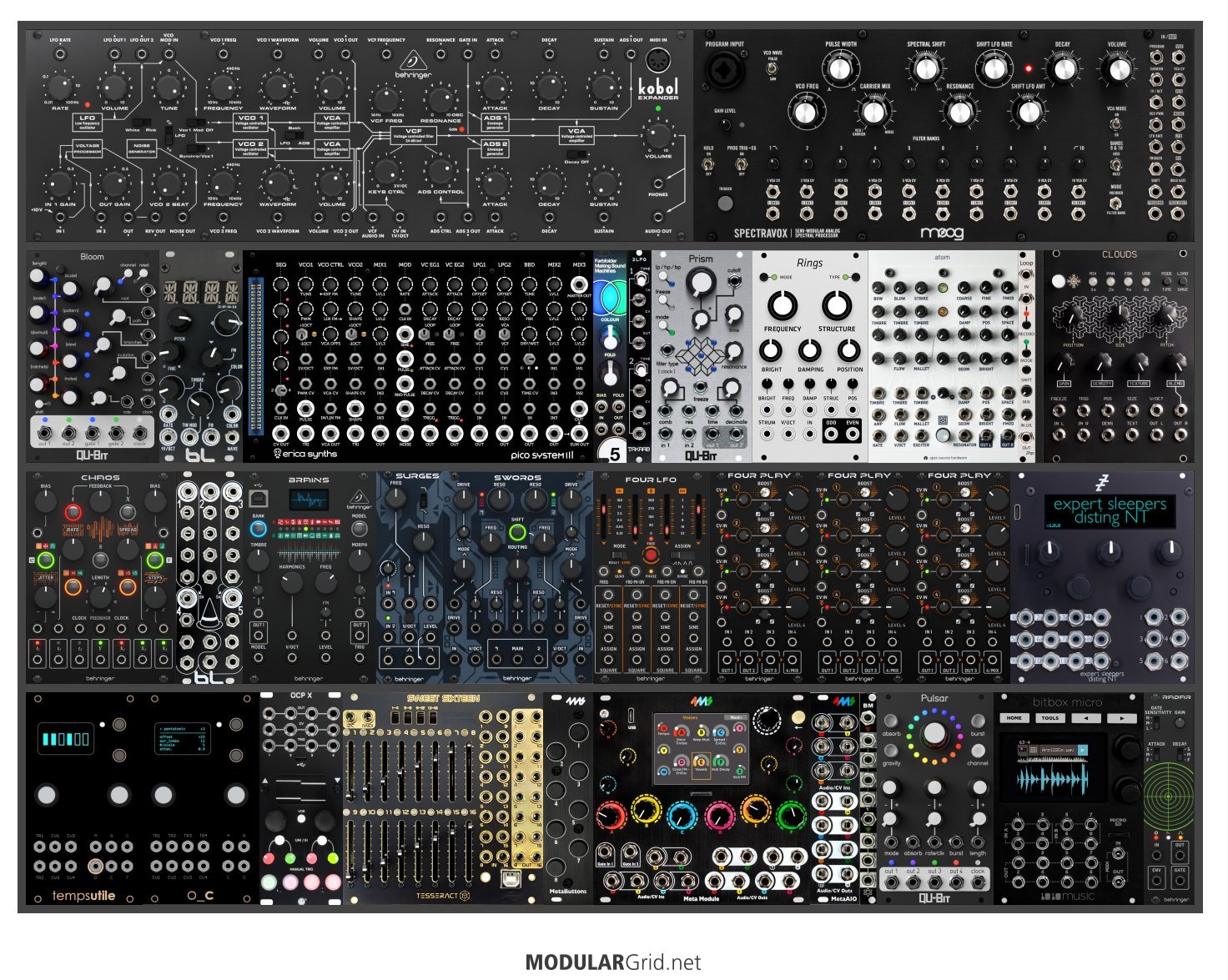
Task: Click the Program Input combo jack on Spectravox
Action: pyautogui.click(x=725, y=71)
